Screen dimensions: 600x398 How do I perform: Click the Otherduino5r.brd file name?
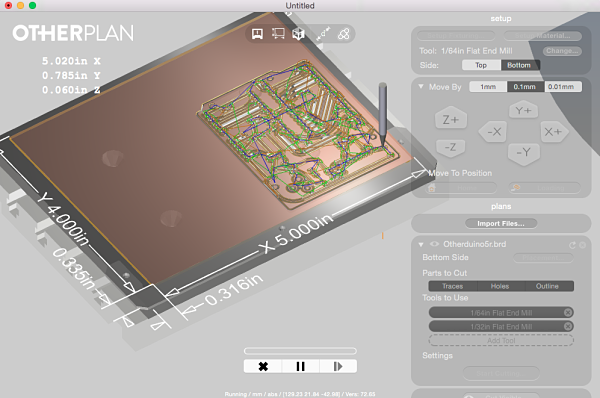tap(474, 244)
